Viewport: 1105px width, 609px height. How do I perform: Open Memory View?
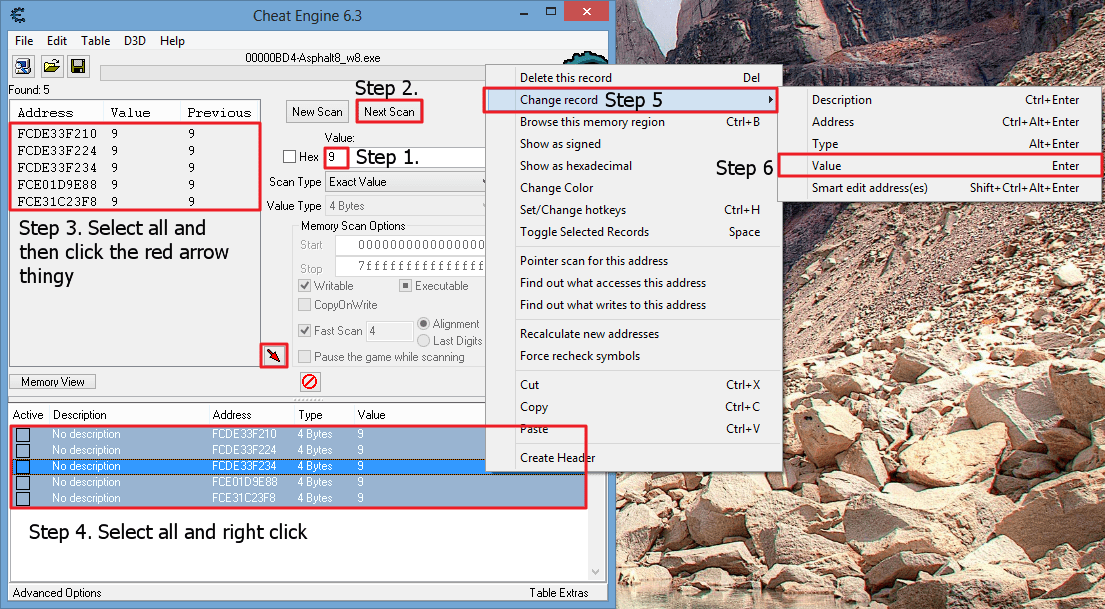click(x=52, y=381)
